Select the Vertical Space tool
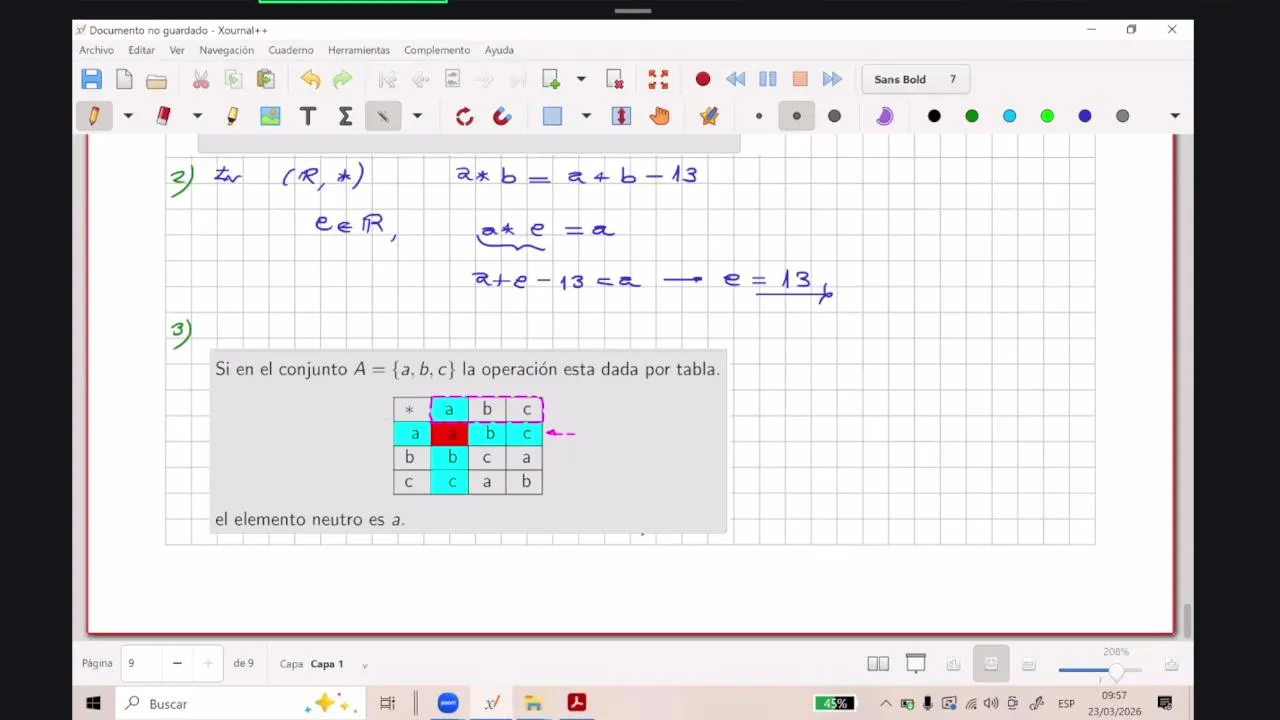The height and width of the screenshot is (720, 1280). tap(621, 116)
